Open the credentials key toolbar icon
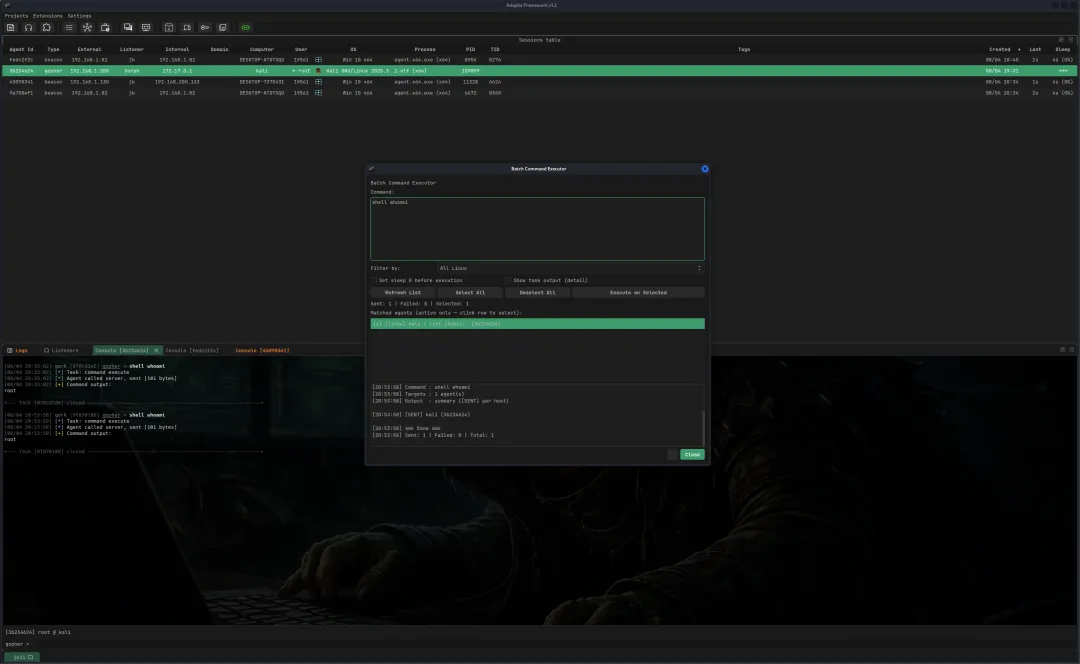Viewport: 1080px width, 664px height. coord(205,28)
